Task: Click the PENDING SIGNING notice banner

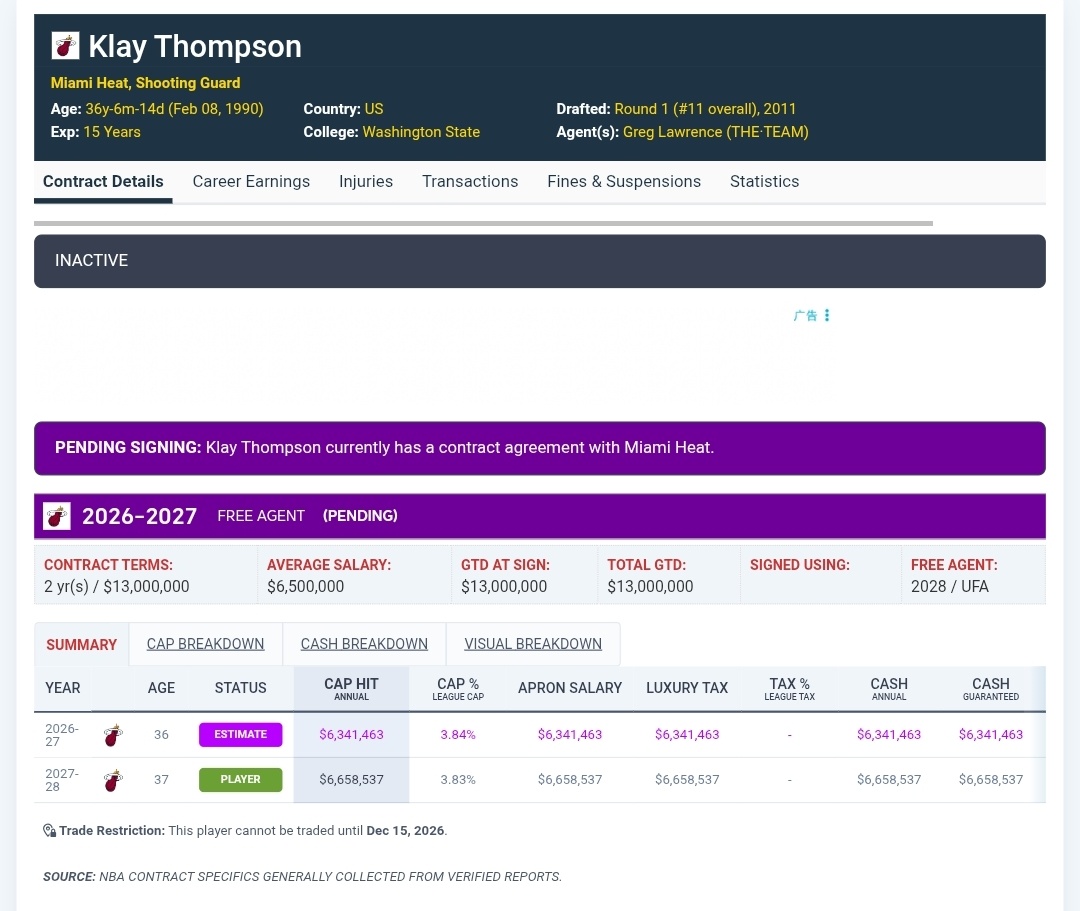Action: [x=540, y=448]
